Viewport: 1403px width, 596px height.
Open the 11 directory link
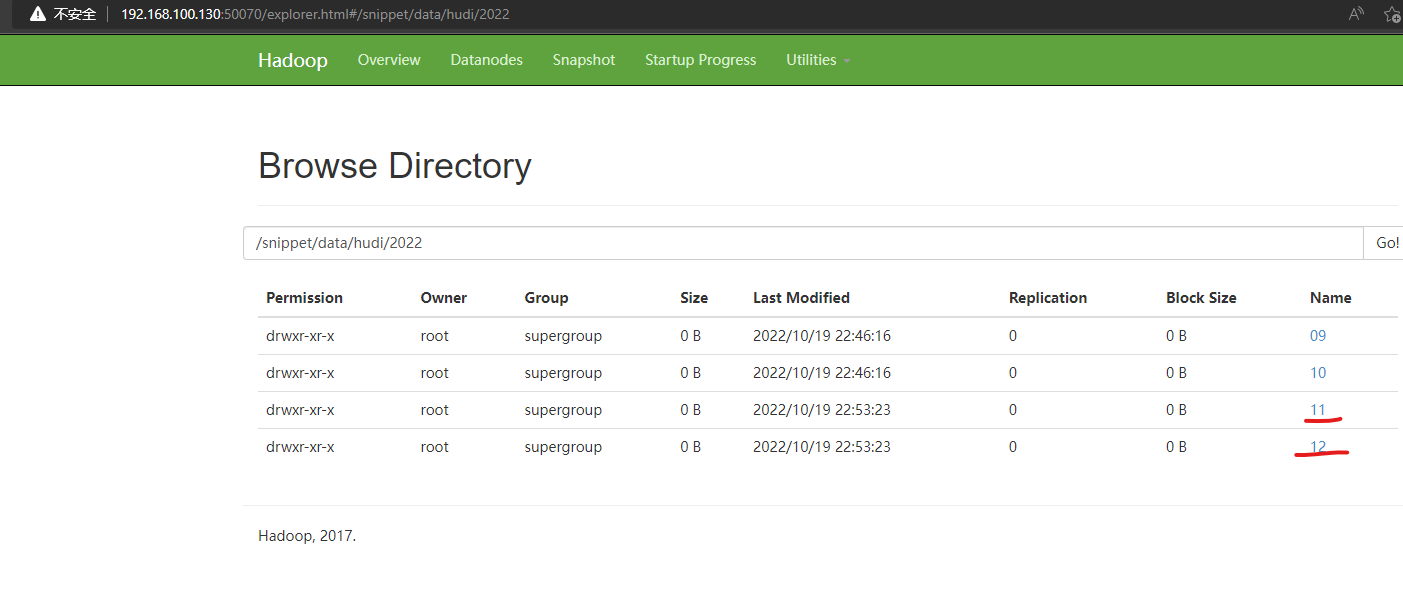tap(1318, 410)
